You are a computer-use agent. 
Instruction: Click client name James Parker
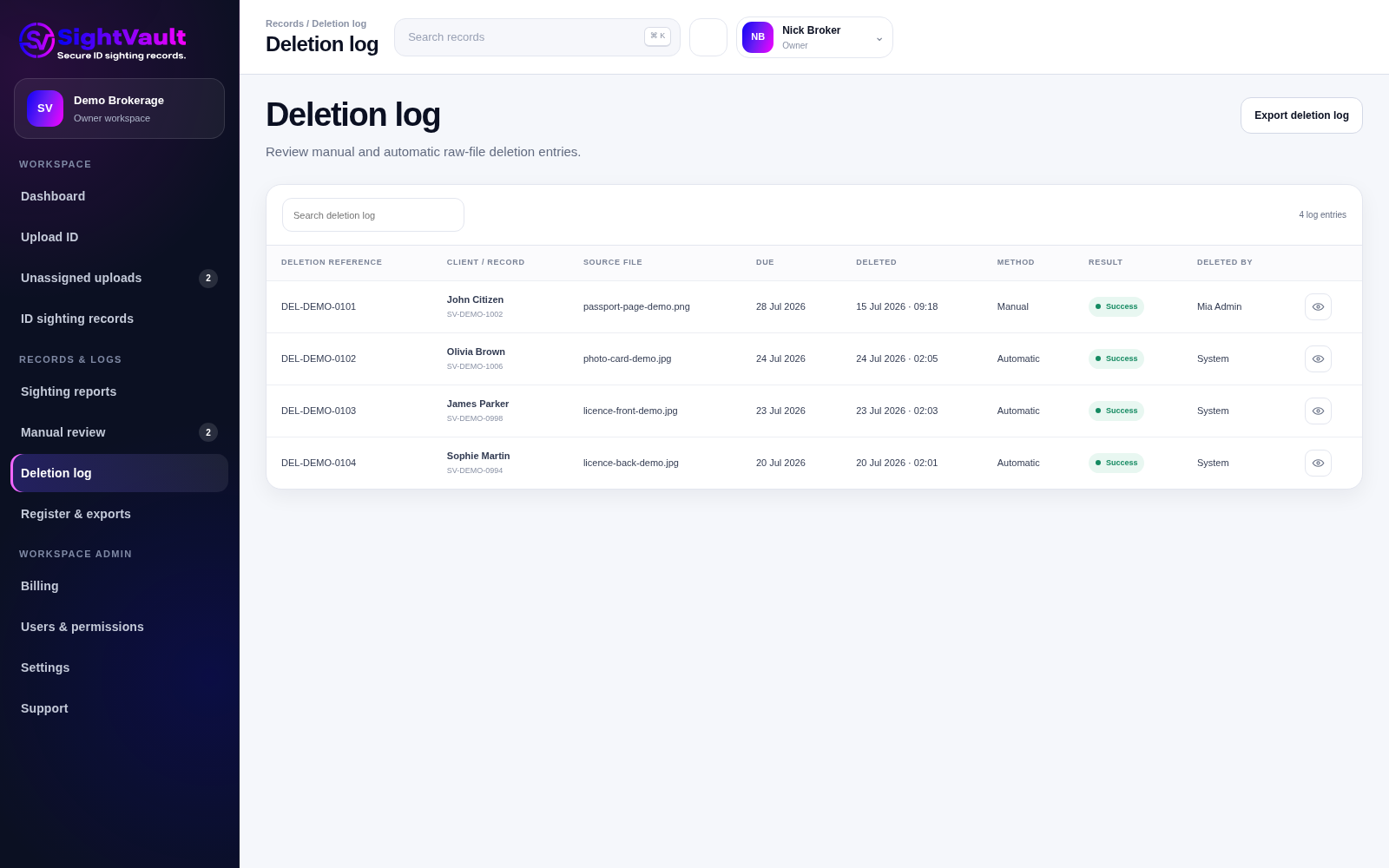pos(477,404)
